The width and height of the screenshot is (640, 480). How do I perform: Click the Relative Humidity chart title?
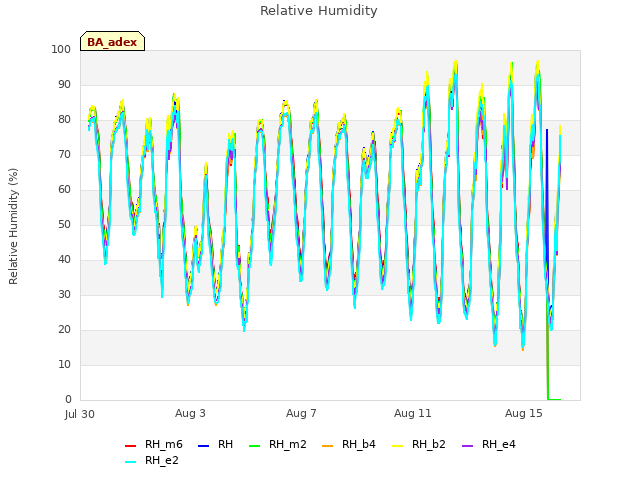tap(319, 11)
